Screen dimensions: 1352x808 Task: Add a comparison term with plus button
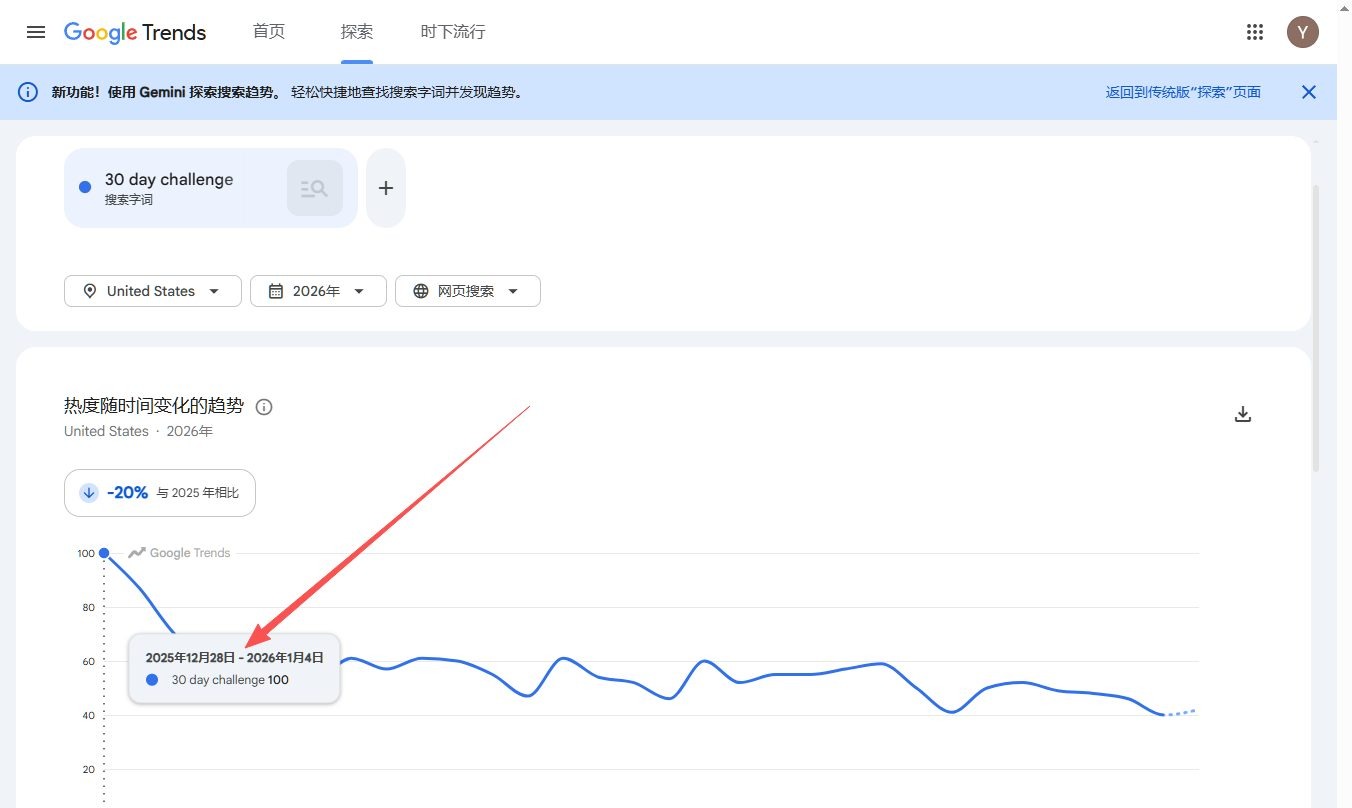386,188
